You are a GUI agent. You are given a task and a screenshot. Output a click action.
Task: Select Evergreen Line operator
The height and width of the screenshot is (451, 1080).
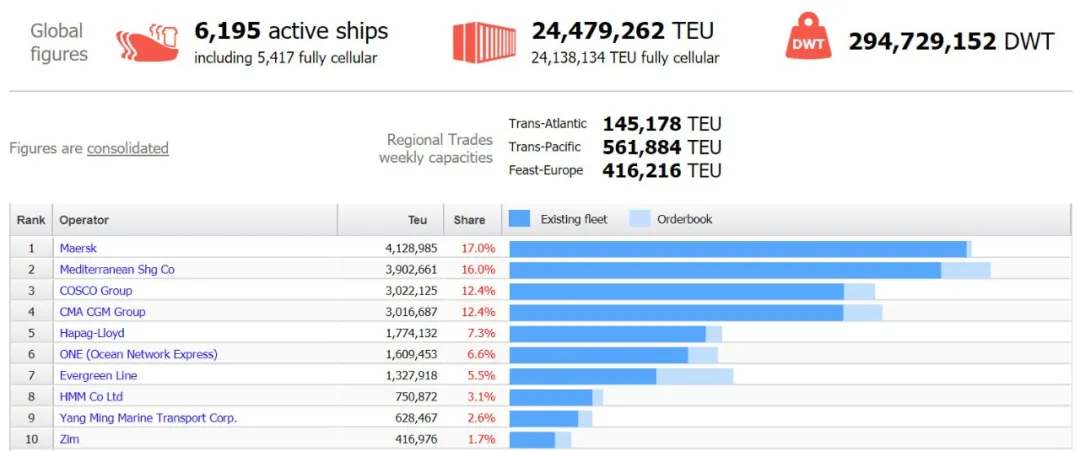pos(98,376)
